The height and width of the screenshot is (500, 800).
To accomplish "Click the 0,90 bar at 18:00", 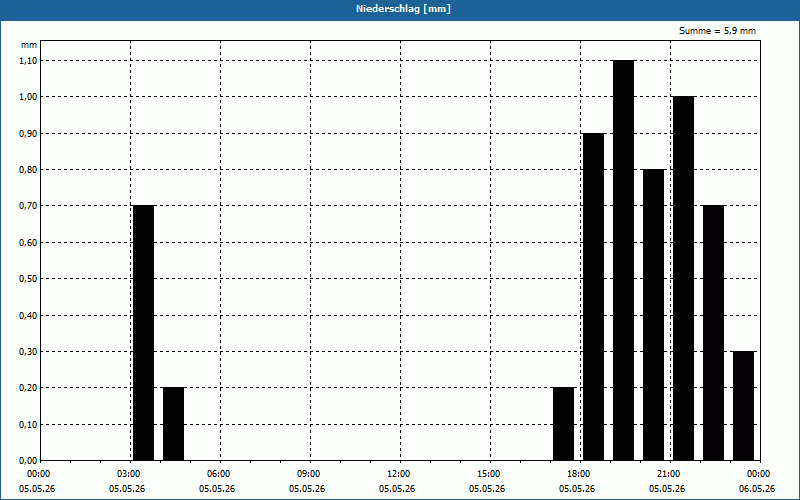I will [x=593, y=297].
